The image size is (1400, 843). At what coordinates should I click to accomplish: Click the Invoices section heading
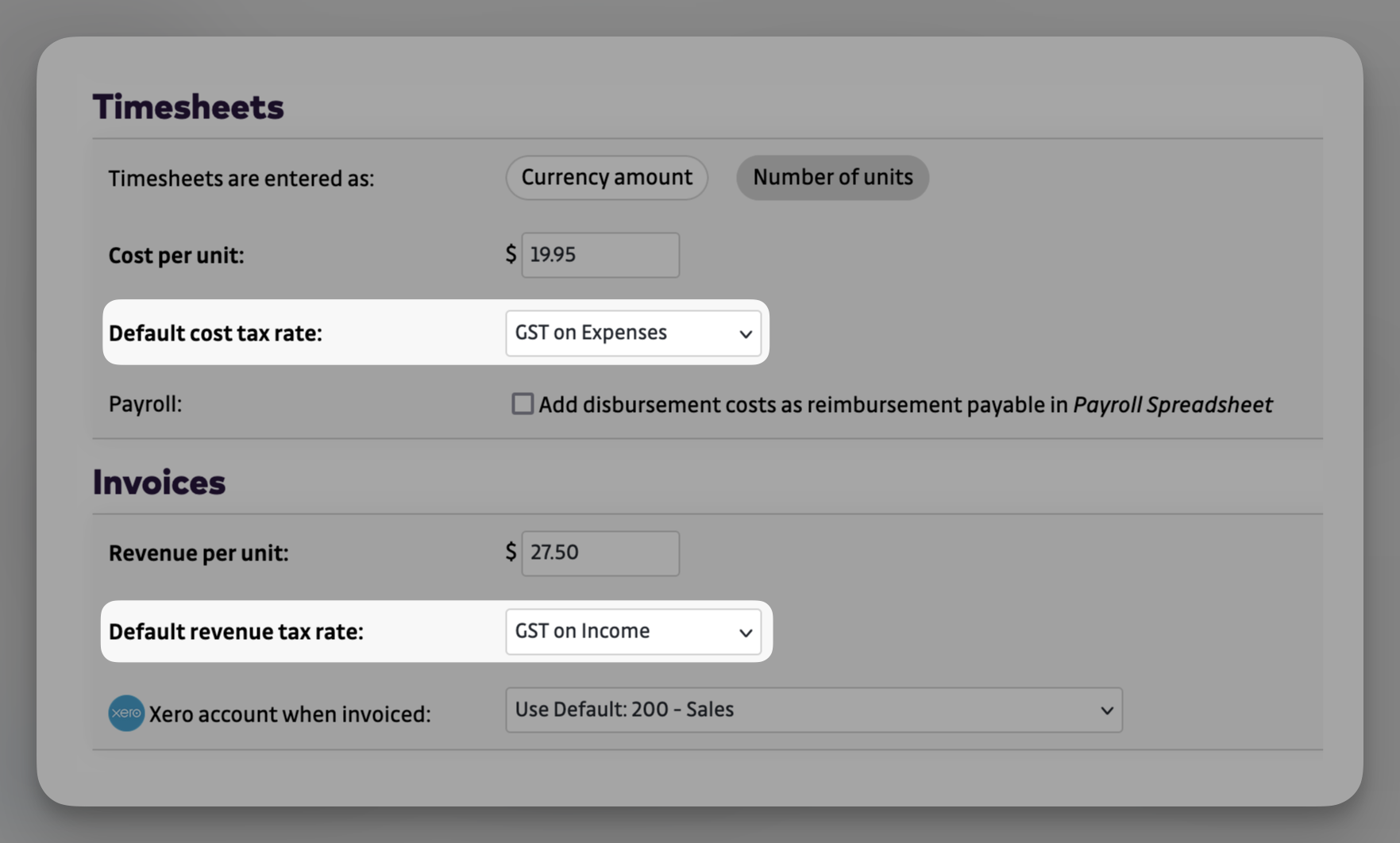click(x=159, y=481)
